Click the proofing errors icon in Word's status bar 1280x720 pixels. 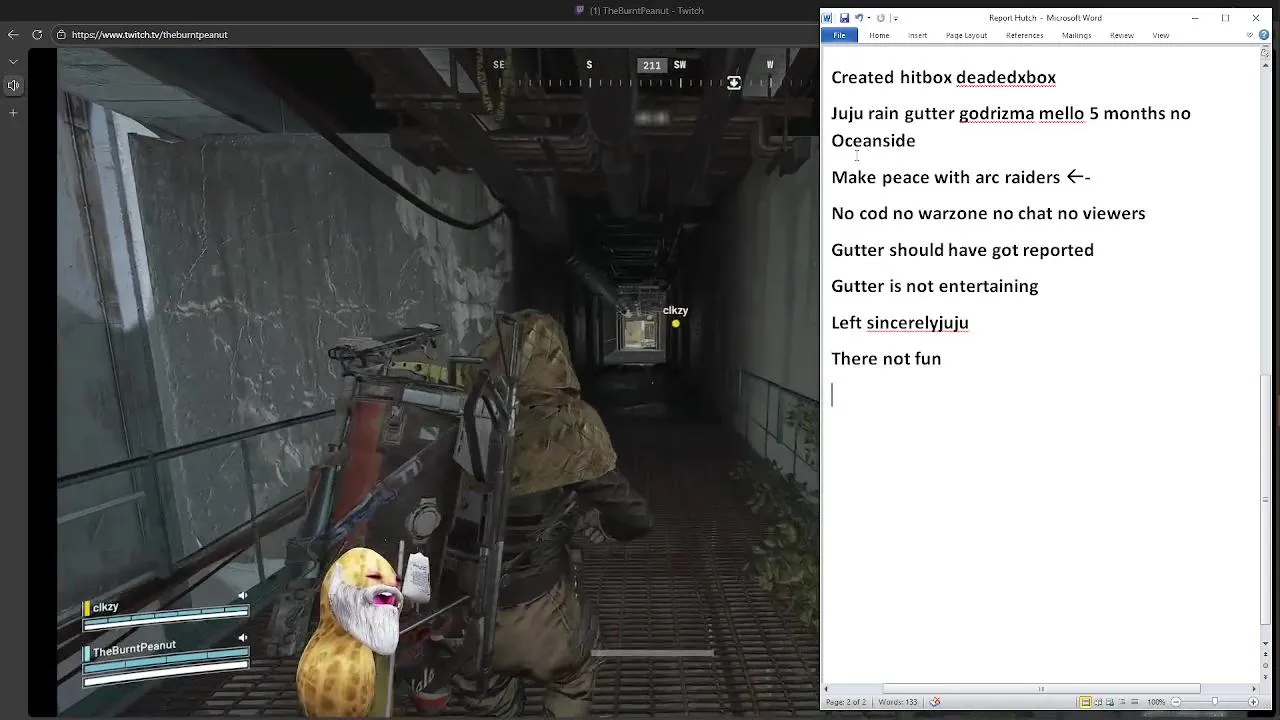coord(935,702)
